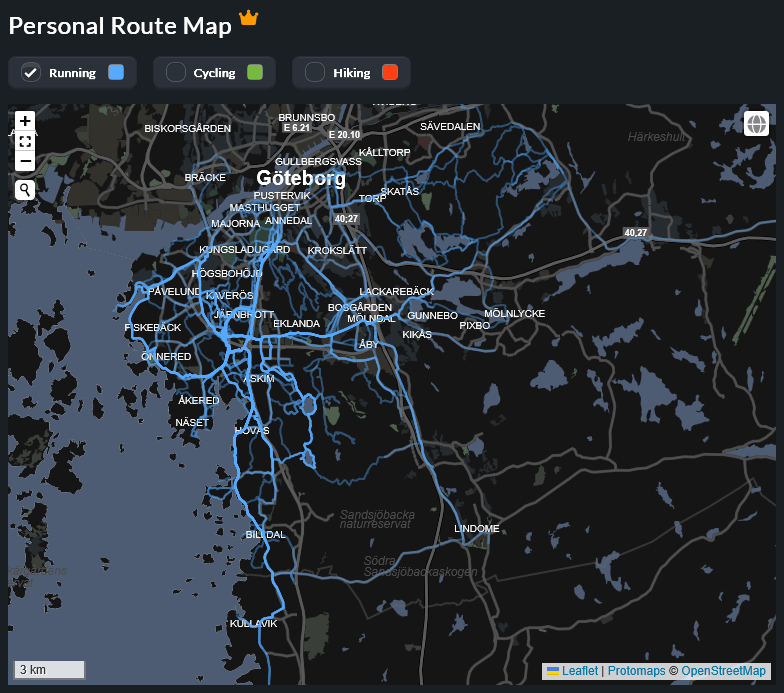Click the Sandsjöbacka naturreservat label
The width and height of the screenshot is (784, 693).
[377, 519]
